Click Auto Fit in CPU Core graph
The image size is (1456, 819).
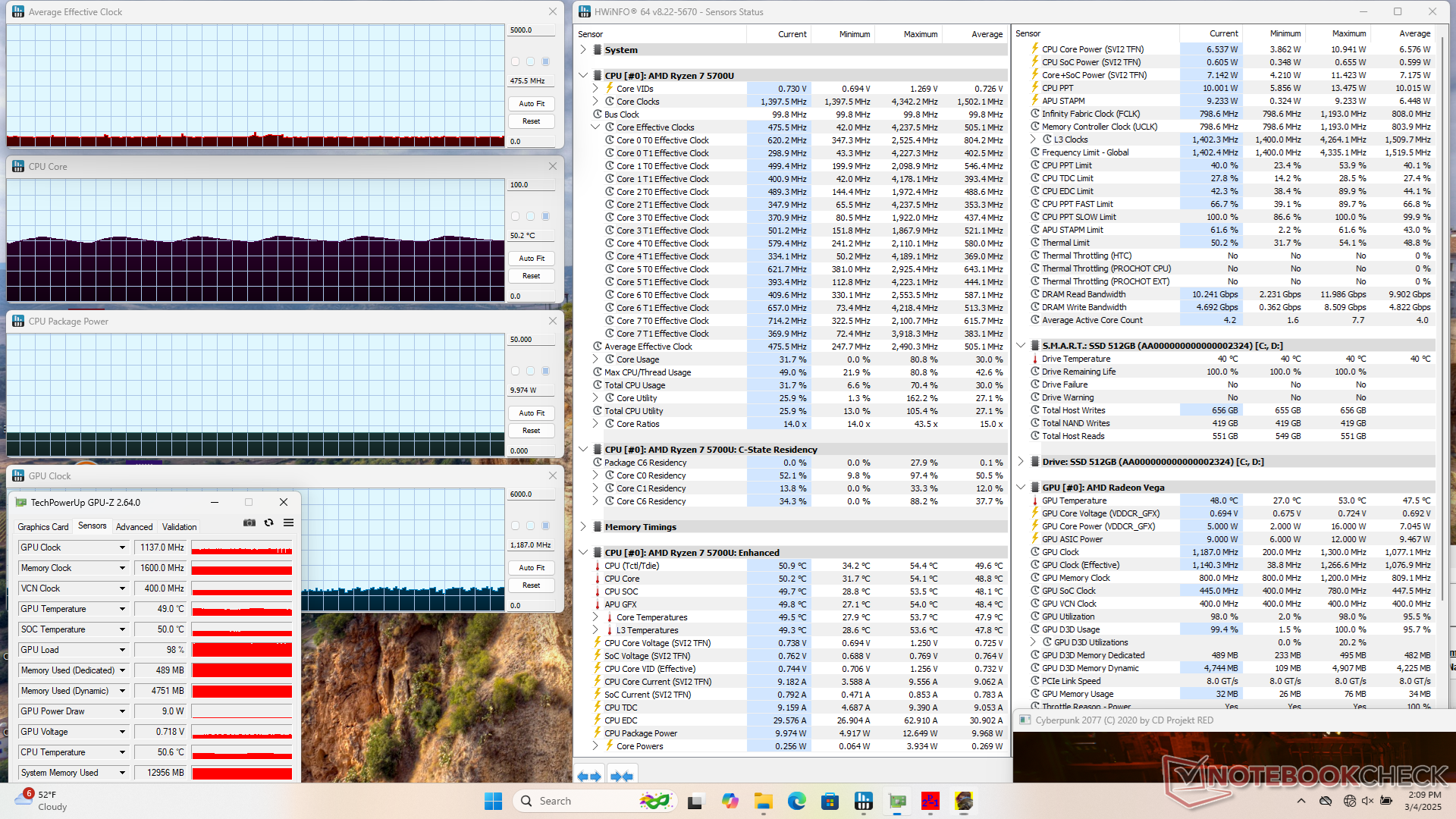tap(532, 258)
